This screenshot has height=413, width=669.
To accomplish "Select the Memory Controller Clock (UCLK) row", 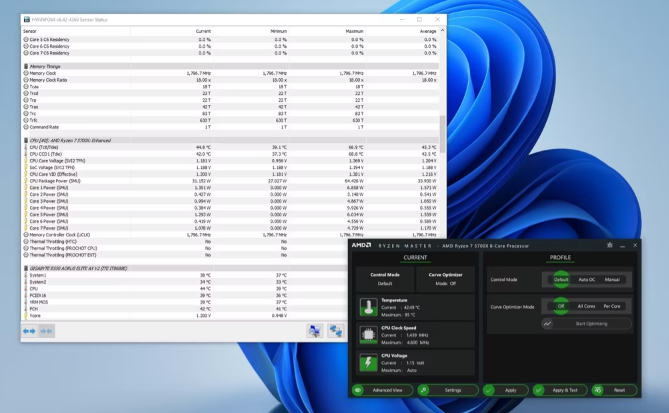I will pos(230,235).
